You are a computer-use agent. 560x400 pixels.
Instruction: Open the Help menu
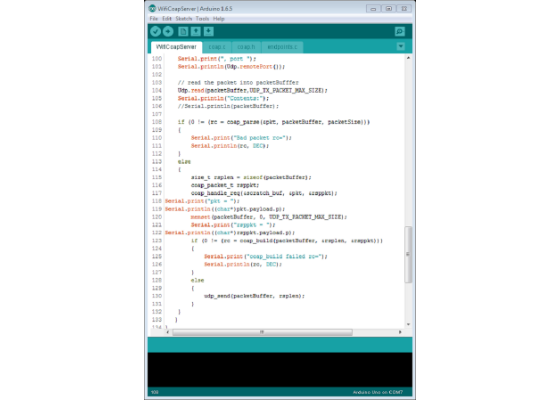coord(219,19)
